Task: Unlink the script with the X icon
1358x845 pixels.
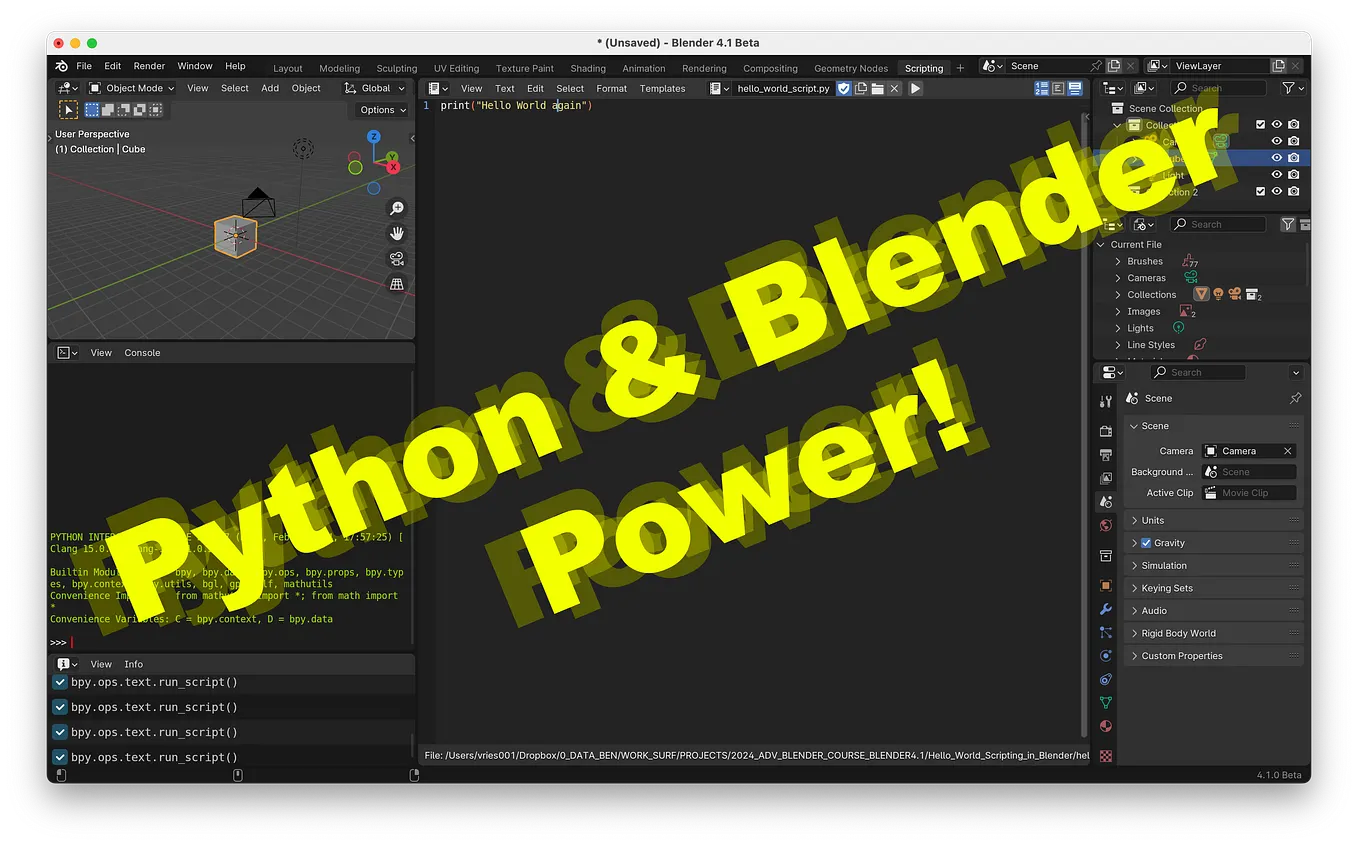Action: [894, 88]
